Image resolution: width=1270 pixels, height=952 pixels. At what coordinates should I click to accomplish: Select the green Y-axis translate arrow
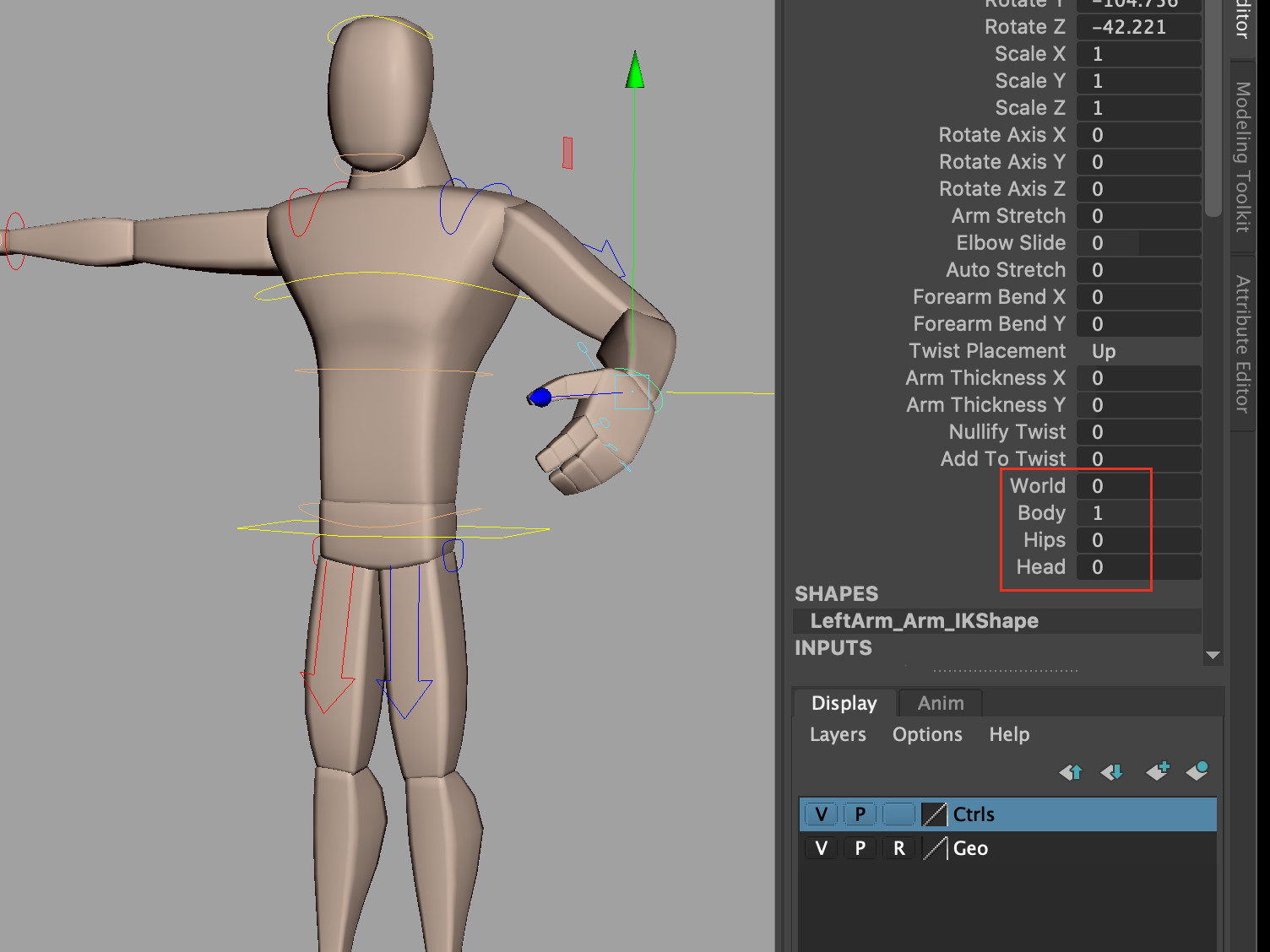point(635,70)
